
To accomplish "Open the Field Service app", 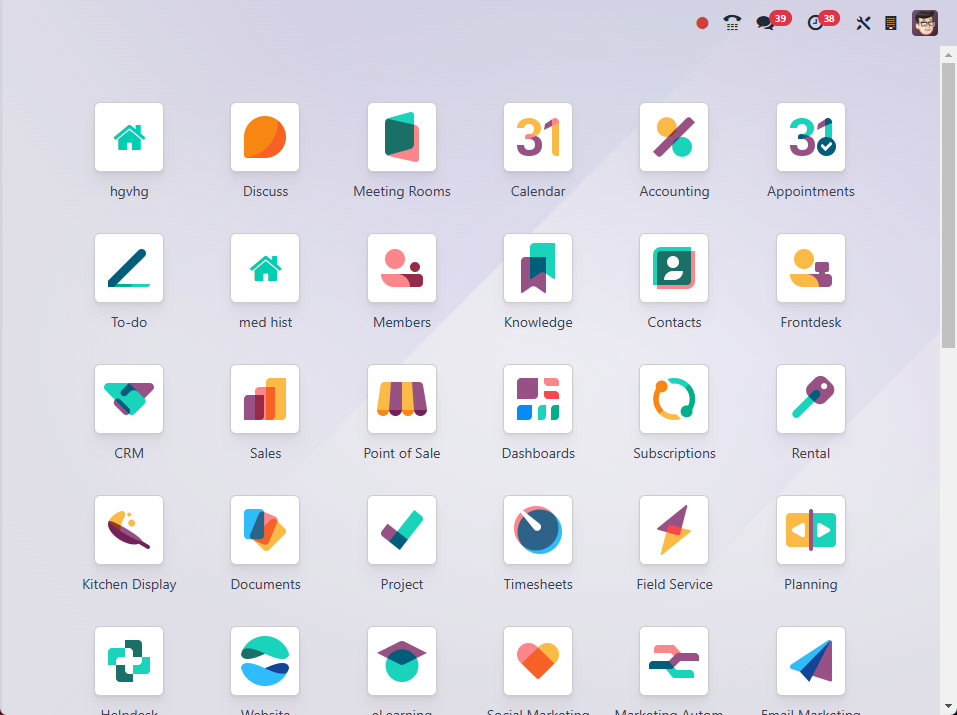I will point(674,530).
